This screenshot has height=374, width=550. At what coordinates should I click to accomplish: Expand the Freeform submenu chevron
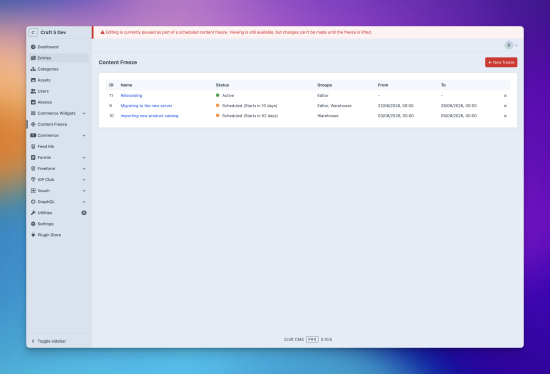84,169
